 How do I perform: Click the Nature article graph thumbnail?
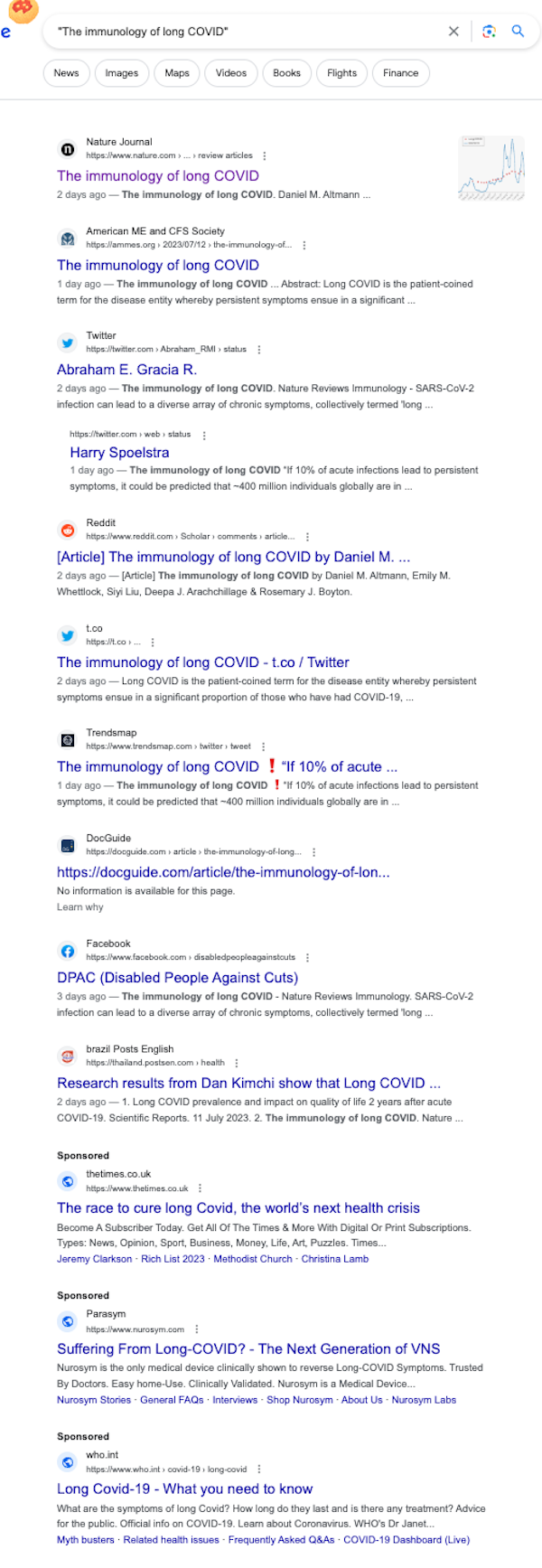491,168
